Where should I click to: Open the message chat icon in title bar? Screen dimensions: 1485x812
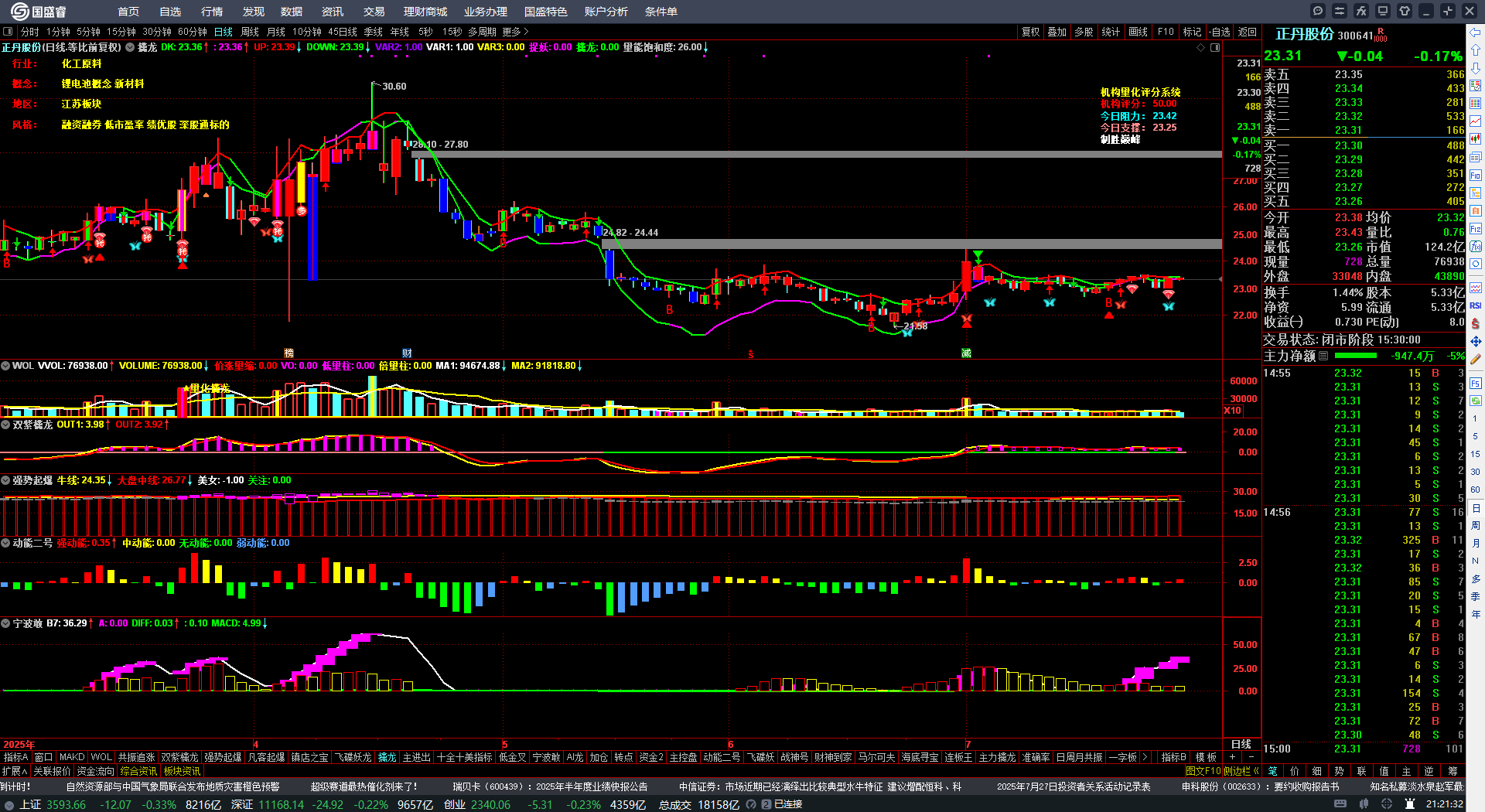coord(1318,11)
